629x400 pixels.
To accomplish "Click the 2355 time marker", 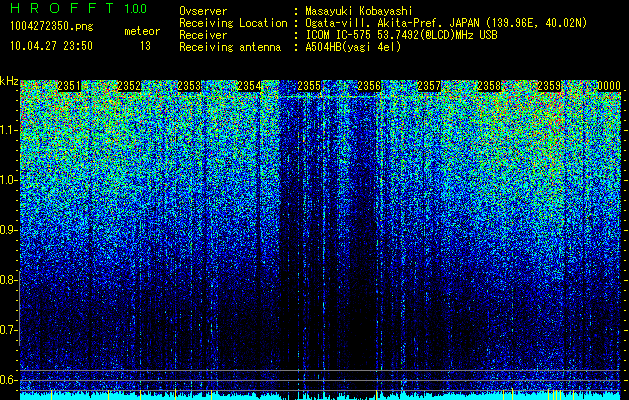I will pos(309,86).
